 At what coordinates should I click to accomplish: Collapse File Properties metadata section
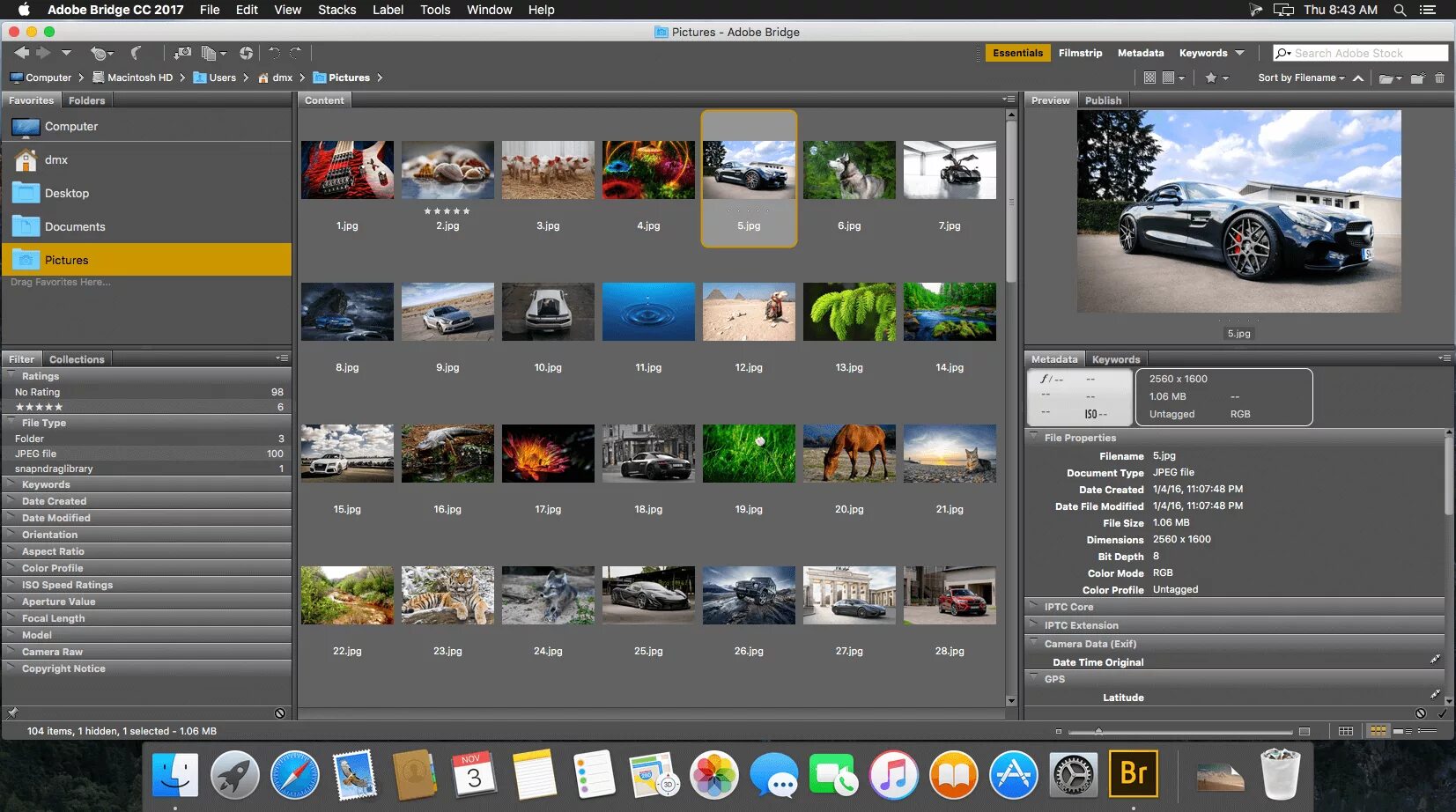click(1236, 438)
